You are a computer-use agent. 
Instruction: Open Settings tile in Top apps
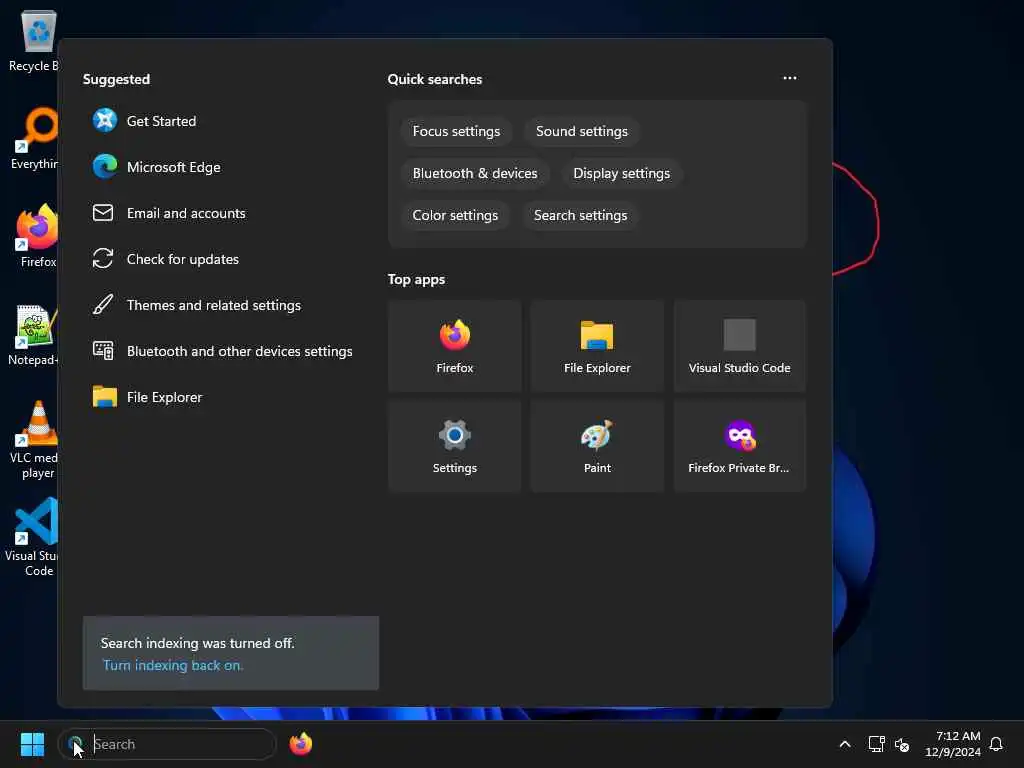coord(455,446)
